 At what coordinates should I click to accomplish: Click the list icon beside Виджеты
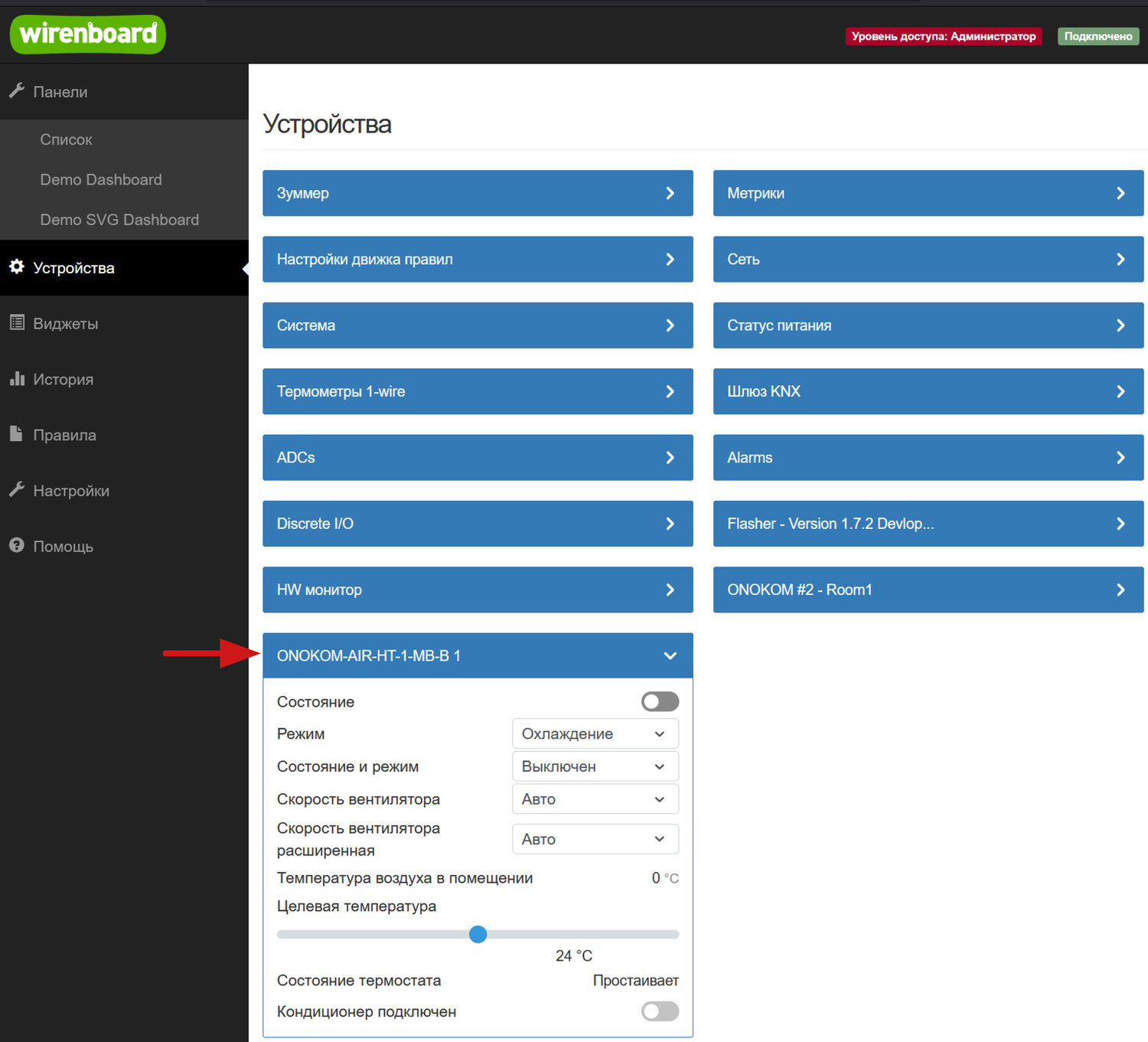tap(17, 323)
